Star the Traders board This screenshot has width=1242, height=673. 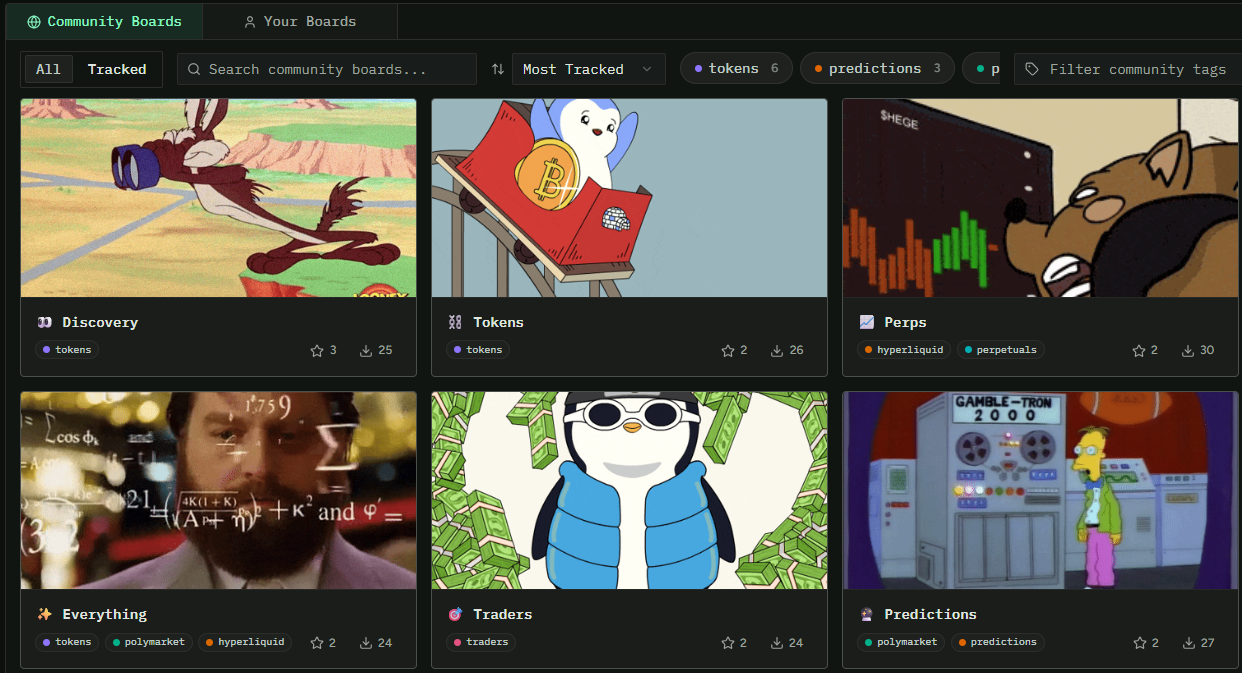tap(728, 643)
